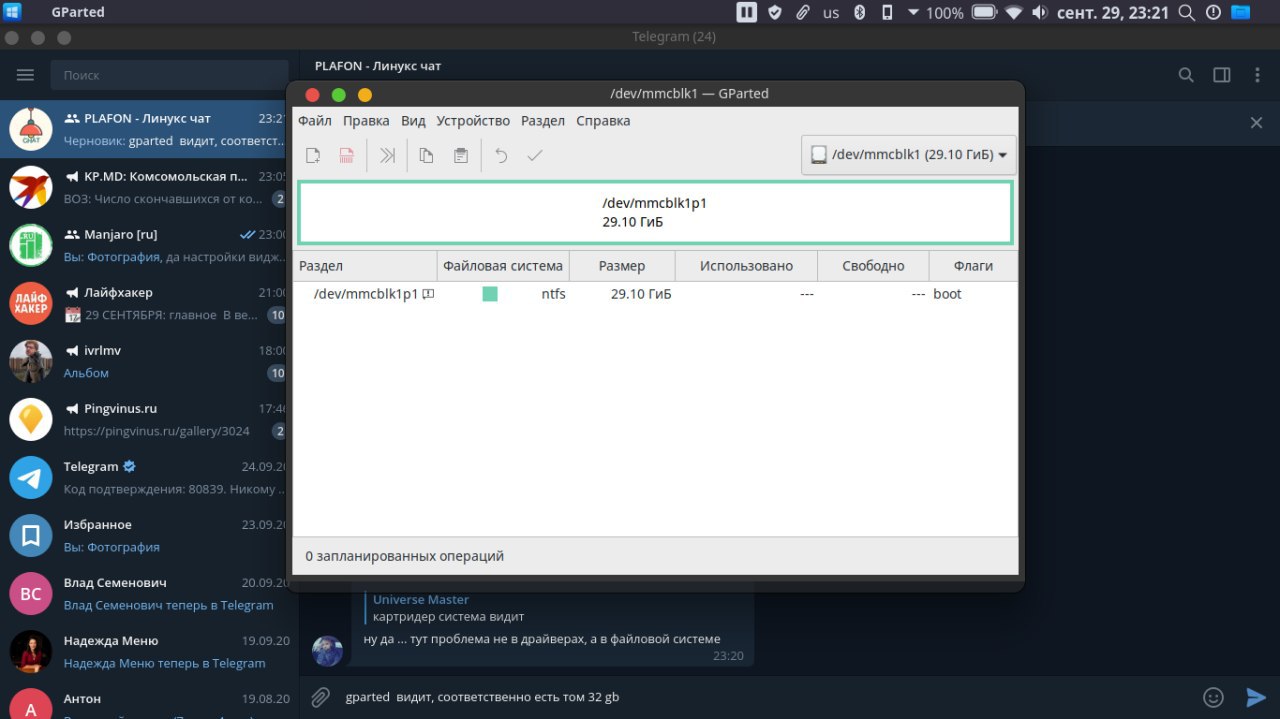Open Антон chat in Telegram list
The width and height of the screenshot is (1280, 719).
(x=144, y=700)
